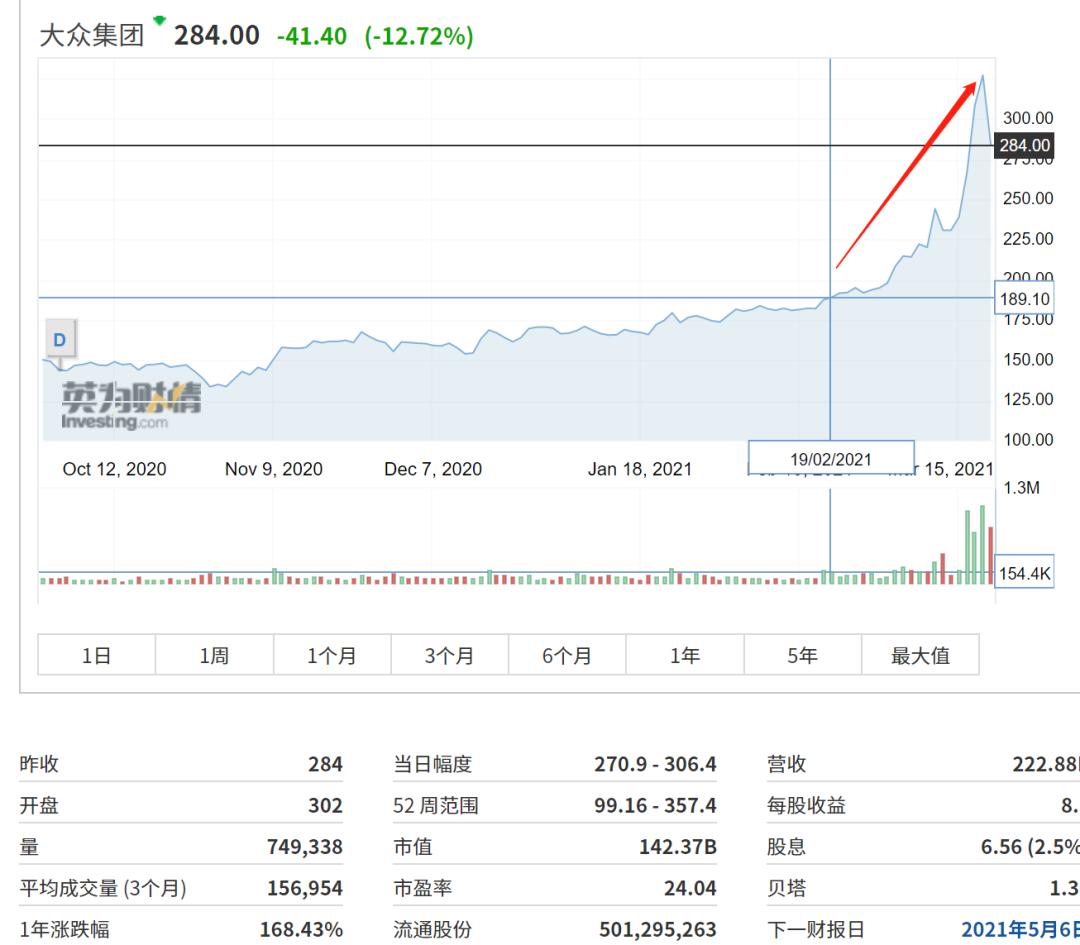1080x945 pixels.
Task: Click the 股息 label
Action: click(787, 847)
